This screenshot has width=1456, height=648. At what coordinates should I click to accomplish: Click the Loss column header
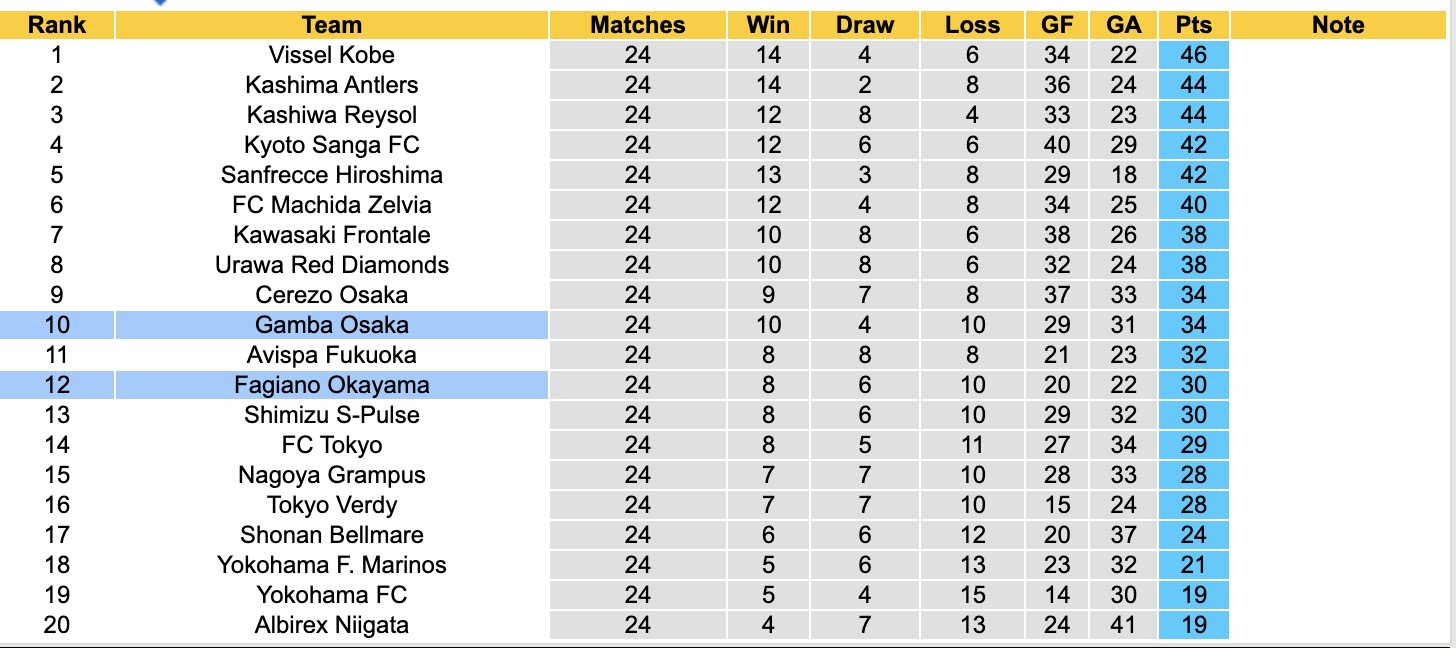coord(972,25)
